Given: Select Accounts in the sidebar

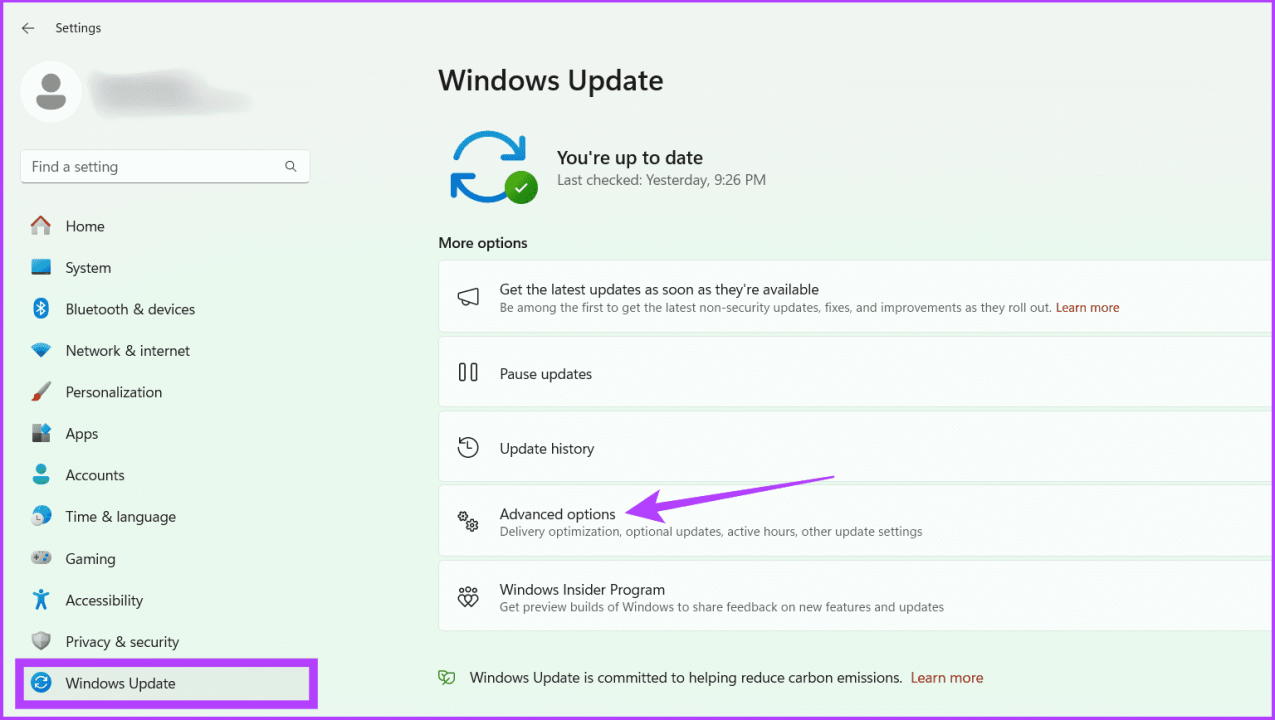Looking at the screenshot, I should (x=95, y=475).
